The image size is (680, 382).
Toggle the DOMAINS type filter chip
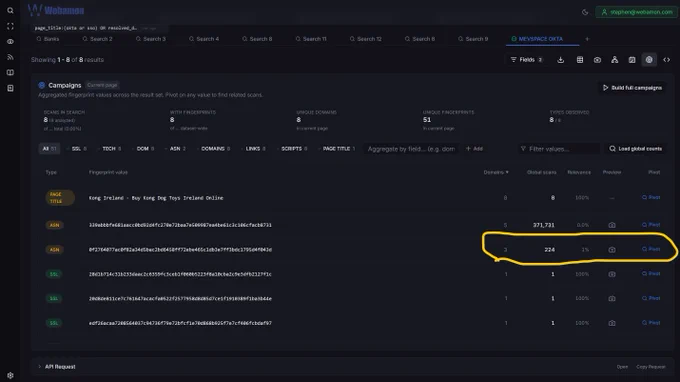[213, 149]
